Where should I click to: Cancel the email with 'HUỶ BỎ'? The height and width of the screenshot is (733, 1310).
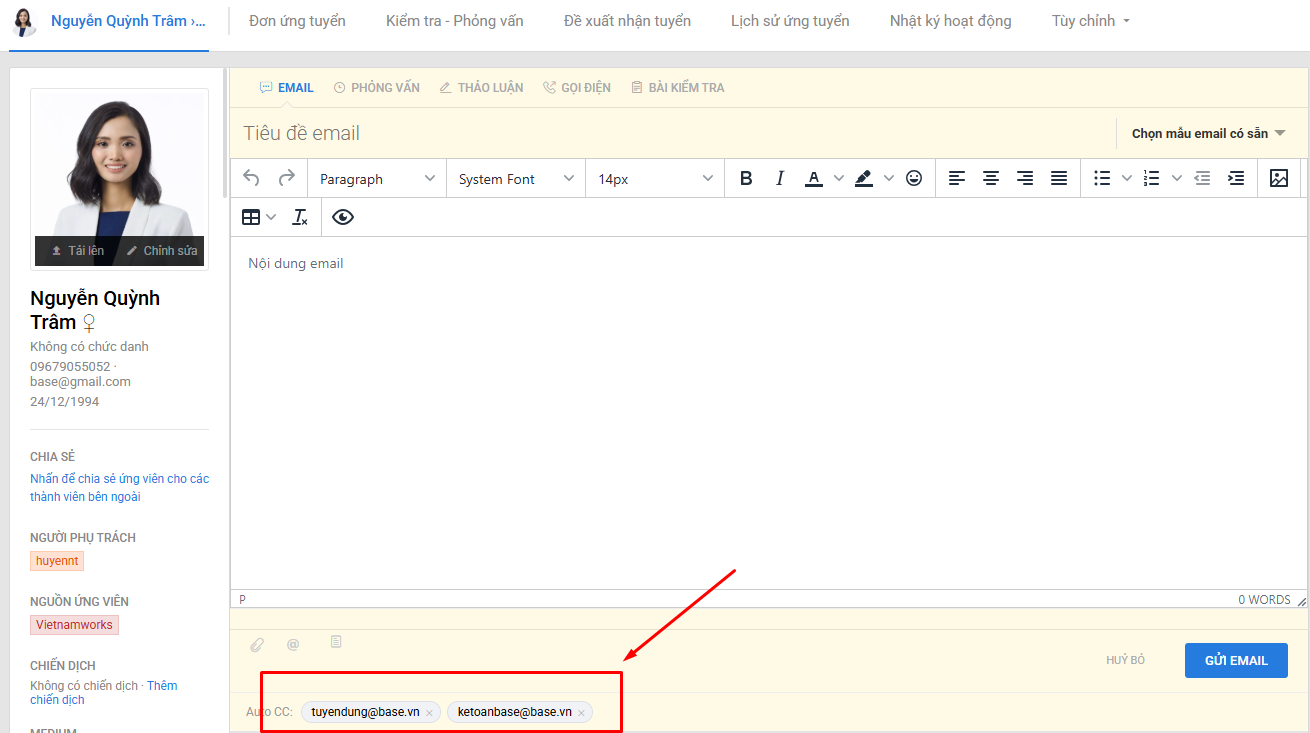[1125, 660]
